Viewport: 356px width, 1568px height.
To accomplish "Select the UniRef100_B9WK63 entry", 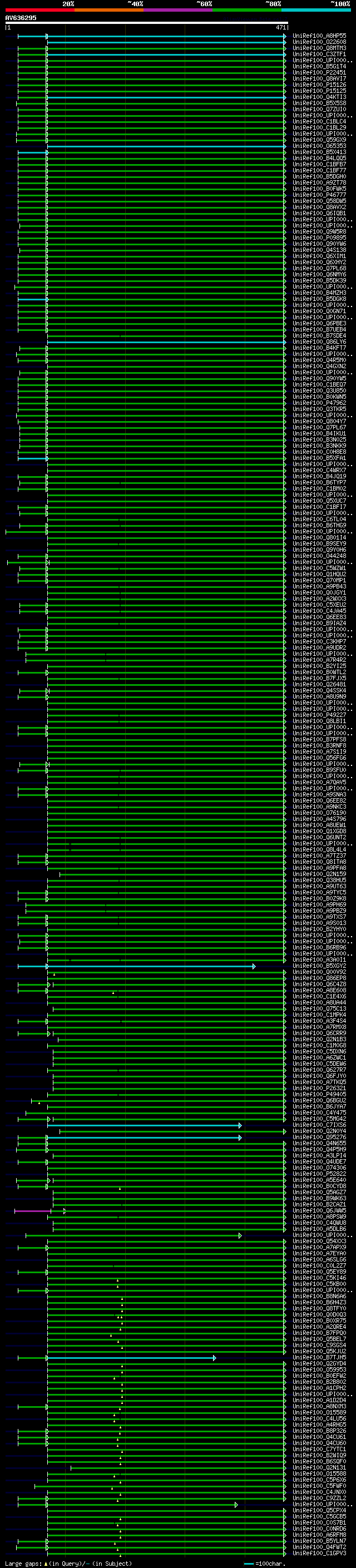I will [x=319, y=1199].
